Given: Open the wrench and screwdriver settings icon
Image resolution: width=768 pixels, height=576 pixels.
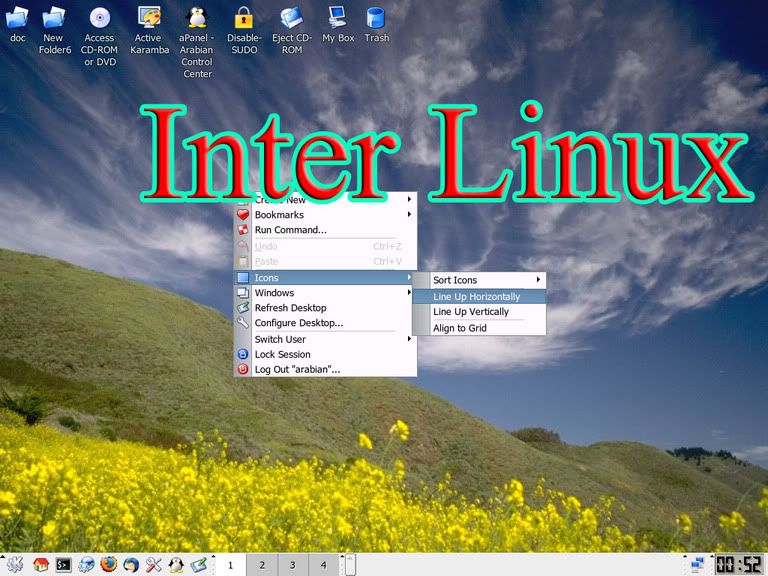Looking at the screenshot, I should [x=154, y=565].
